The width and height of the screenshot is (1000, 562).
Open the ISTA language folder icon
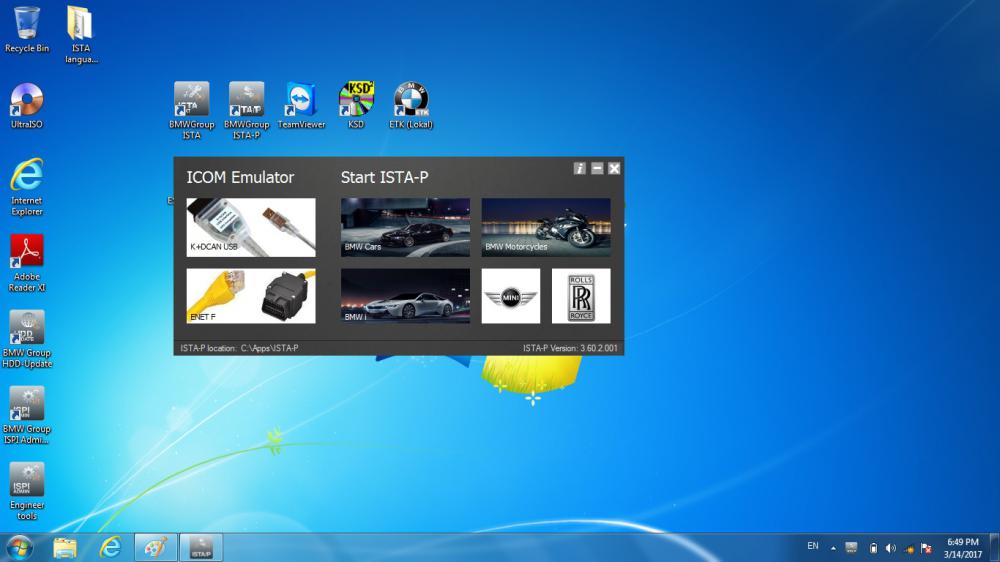pyautogui.click(x=81, y=34)
